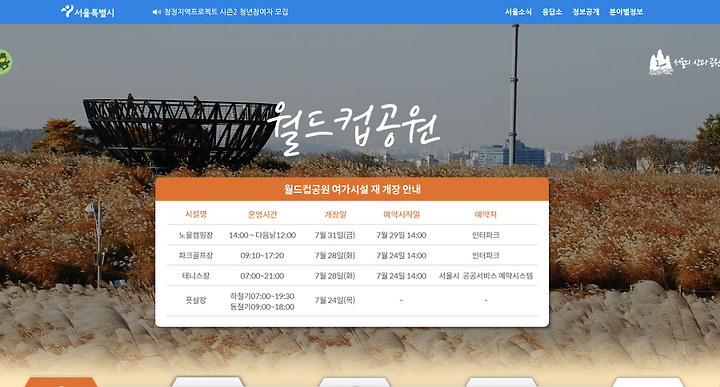Click the 동절기09:00~18:00 text
720x387 pixels.
(x=262, y=307)
